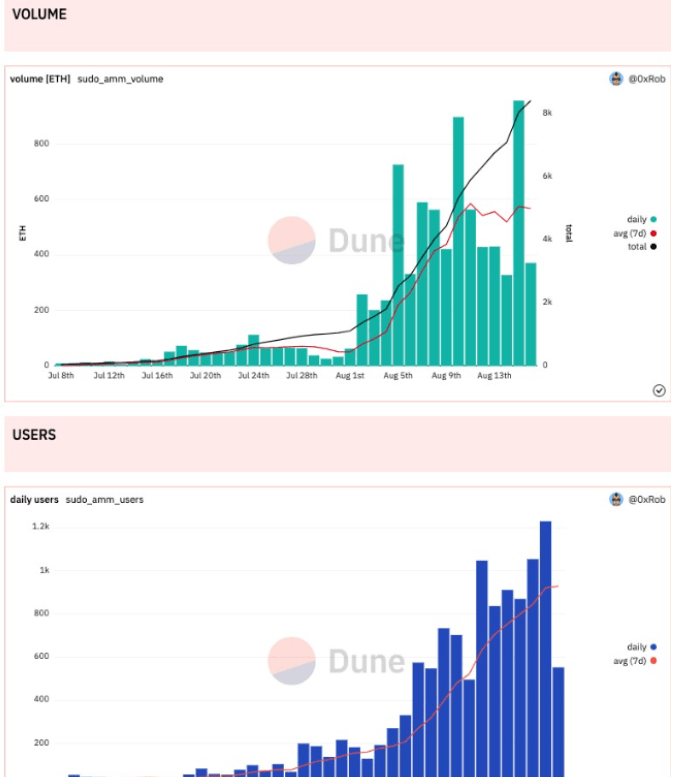Open the sudo_amm_volume query link

pos(120,79)
